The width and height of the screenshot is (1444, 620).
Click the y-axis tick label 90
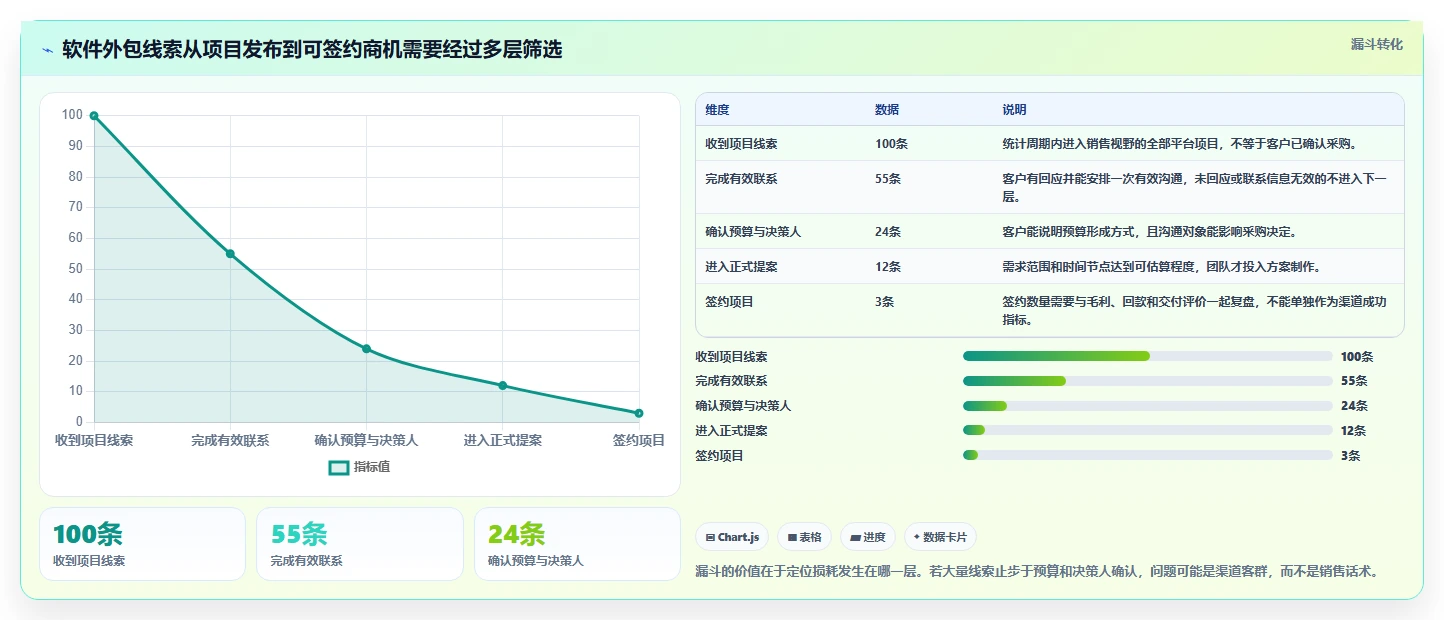[75, 146]
